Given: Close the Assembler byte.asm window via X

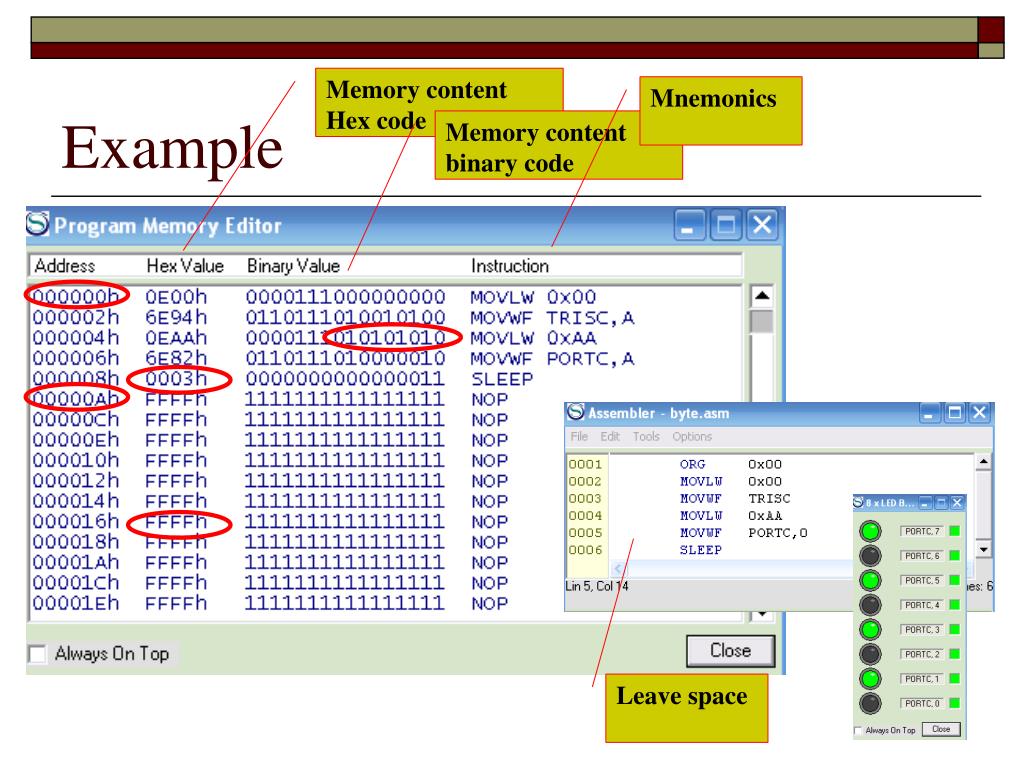Looking at the screenshot, I should pyautogui.click(x=979, y=413).
